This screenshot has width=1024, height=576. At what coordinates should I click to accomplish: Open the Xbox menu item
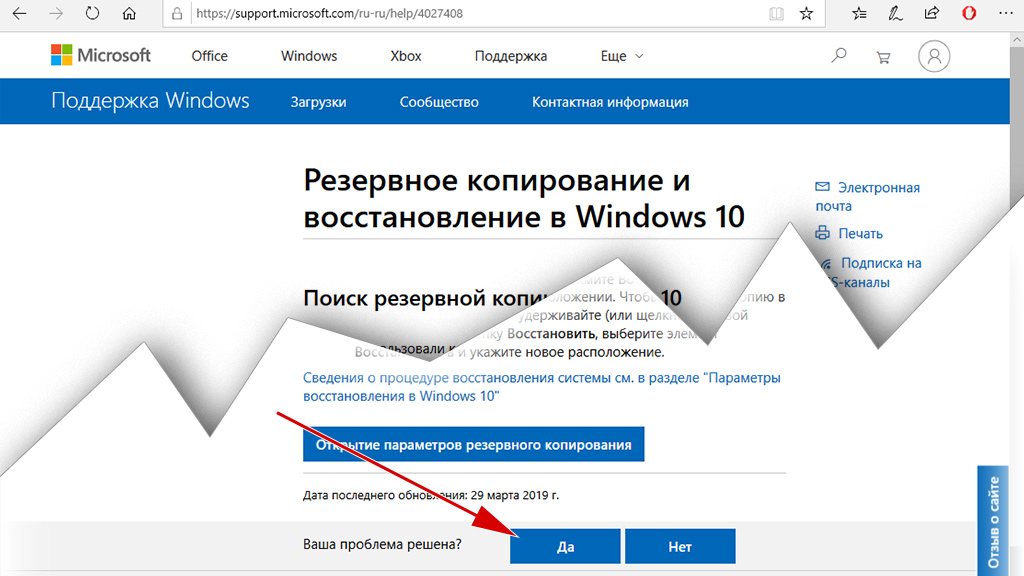click(x=406, y=56)
